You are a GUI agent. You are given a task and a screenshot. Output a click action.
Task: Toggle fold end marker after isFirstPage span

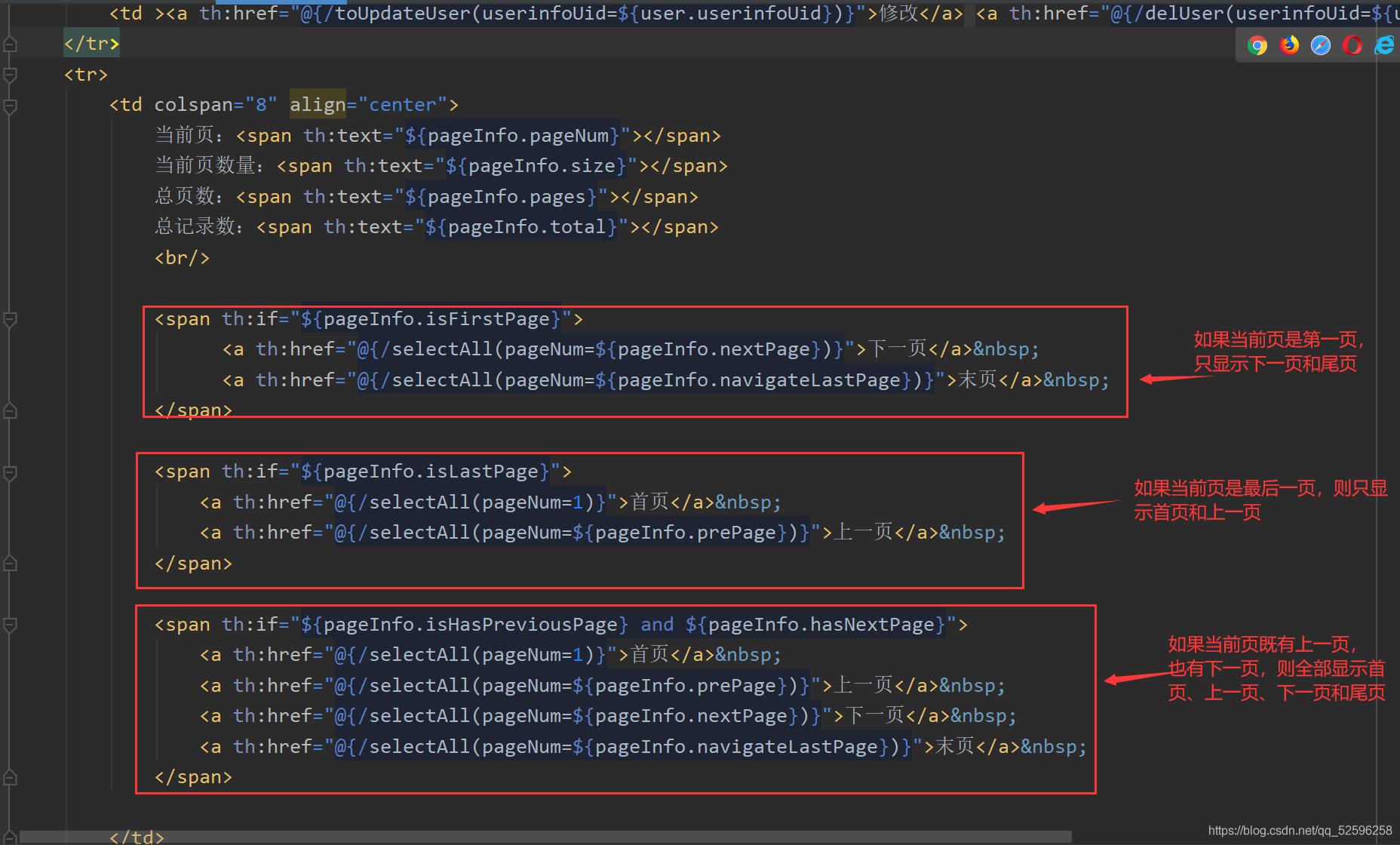coord(11,411)
